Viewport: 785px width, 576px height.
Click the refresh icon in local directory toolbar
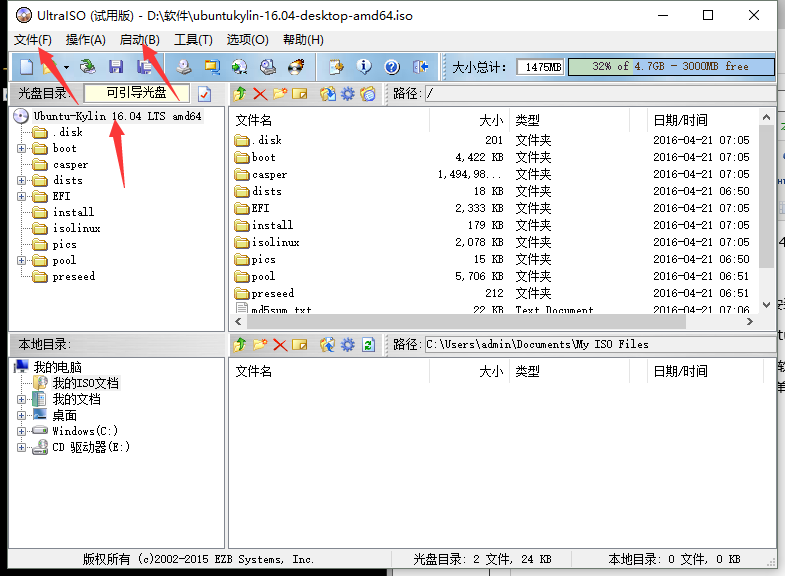click(x=368, y=344)
